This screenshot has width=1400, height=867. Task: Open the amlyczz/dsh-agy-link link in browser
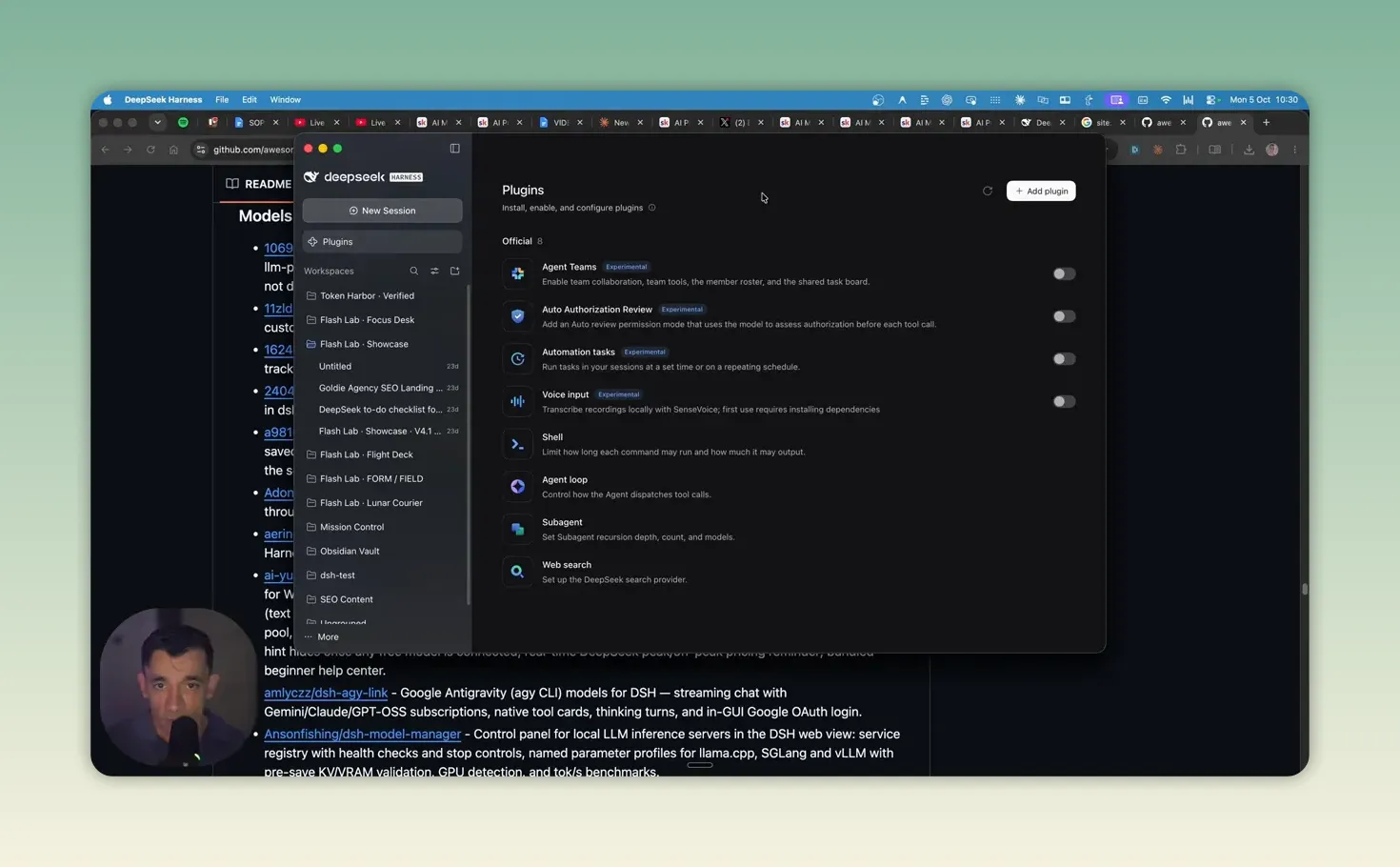click(326, 693)
